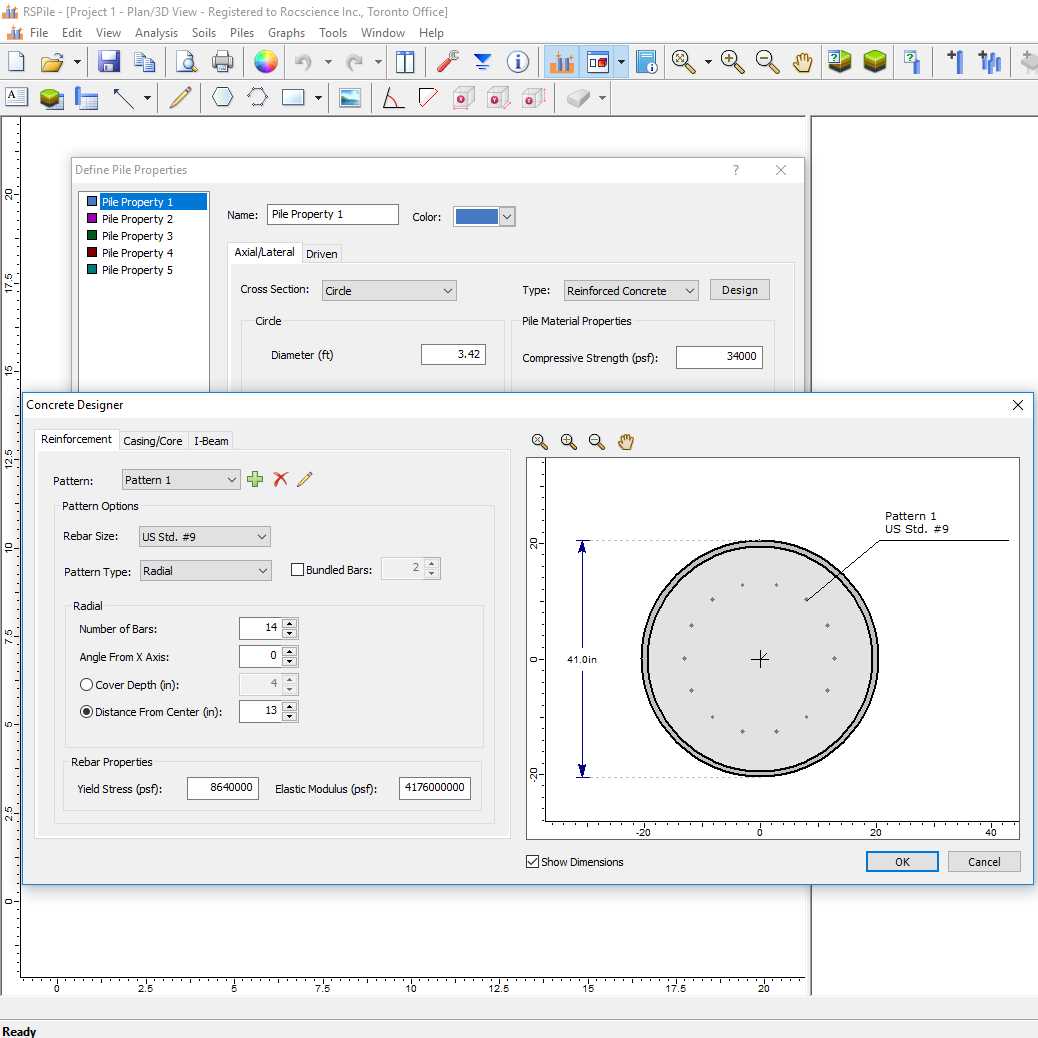Select Distance From Center radio button
Image resolution: width=1038 pixels, height=1038 pixels.
tap(86, 712)
